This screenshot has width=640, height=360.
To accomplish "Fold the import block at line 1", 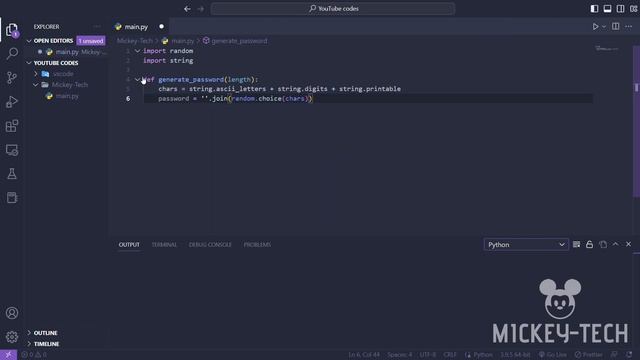I will pyautogui.click(x=138, y=51).
